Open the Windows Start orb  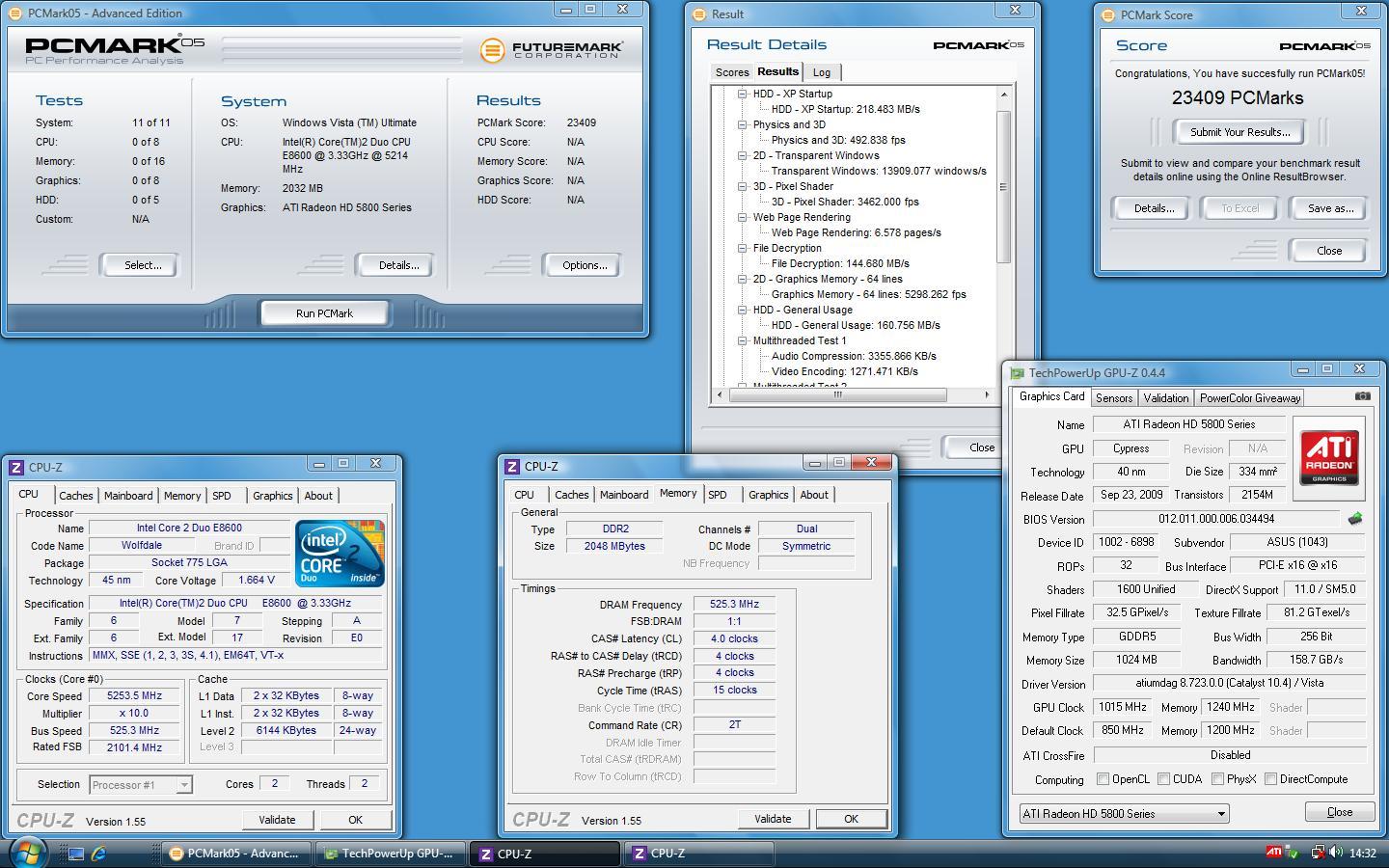tap(27, 853)
